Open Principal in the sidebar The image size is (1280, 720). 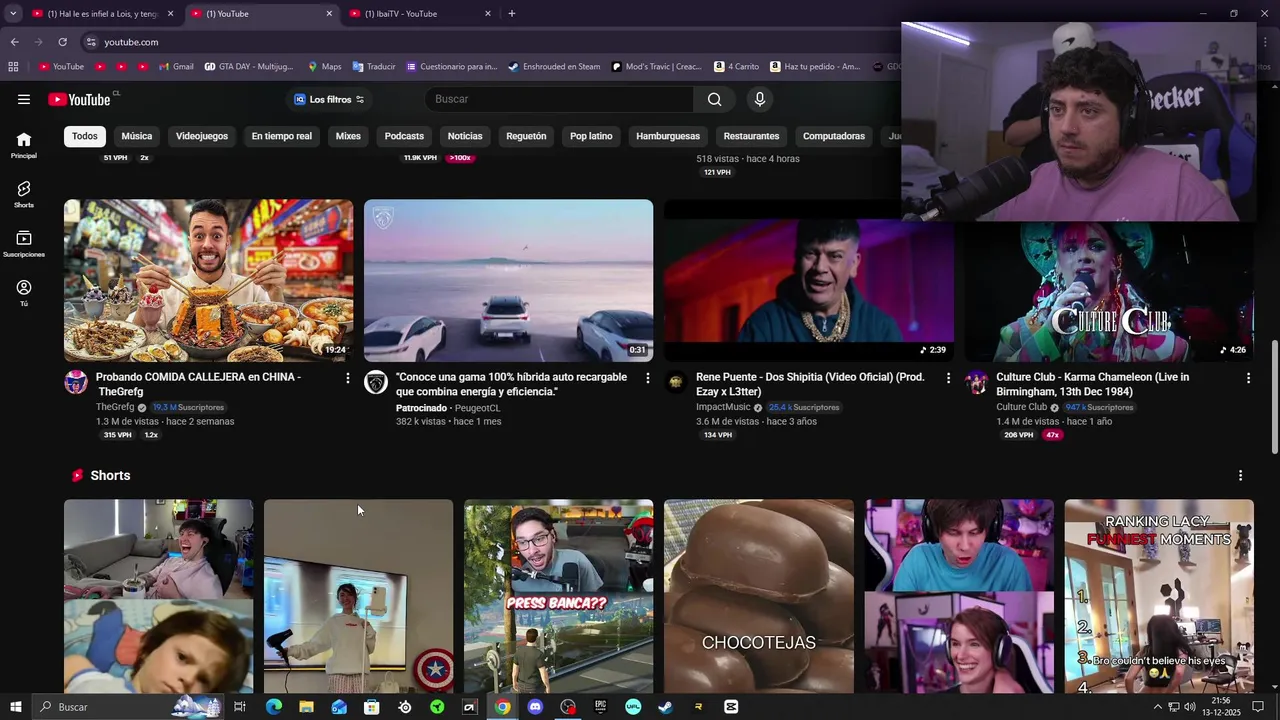(x=24, y=145)
